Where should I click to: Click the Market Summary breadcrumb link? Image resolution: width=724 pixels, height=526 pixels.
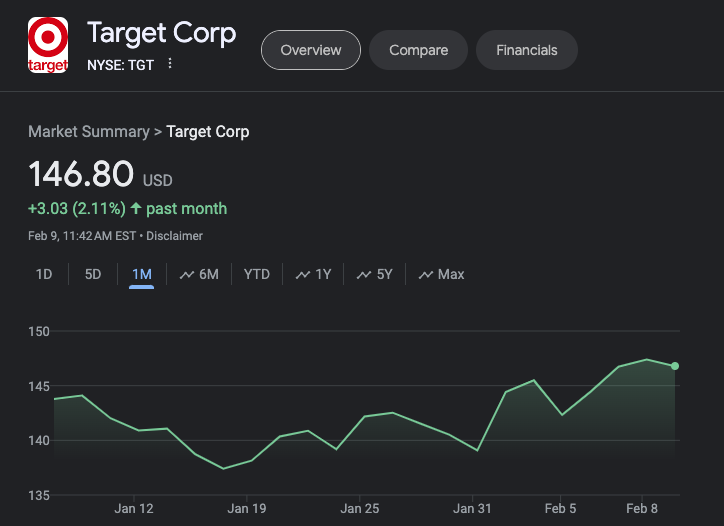(88, 131)
